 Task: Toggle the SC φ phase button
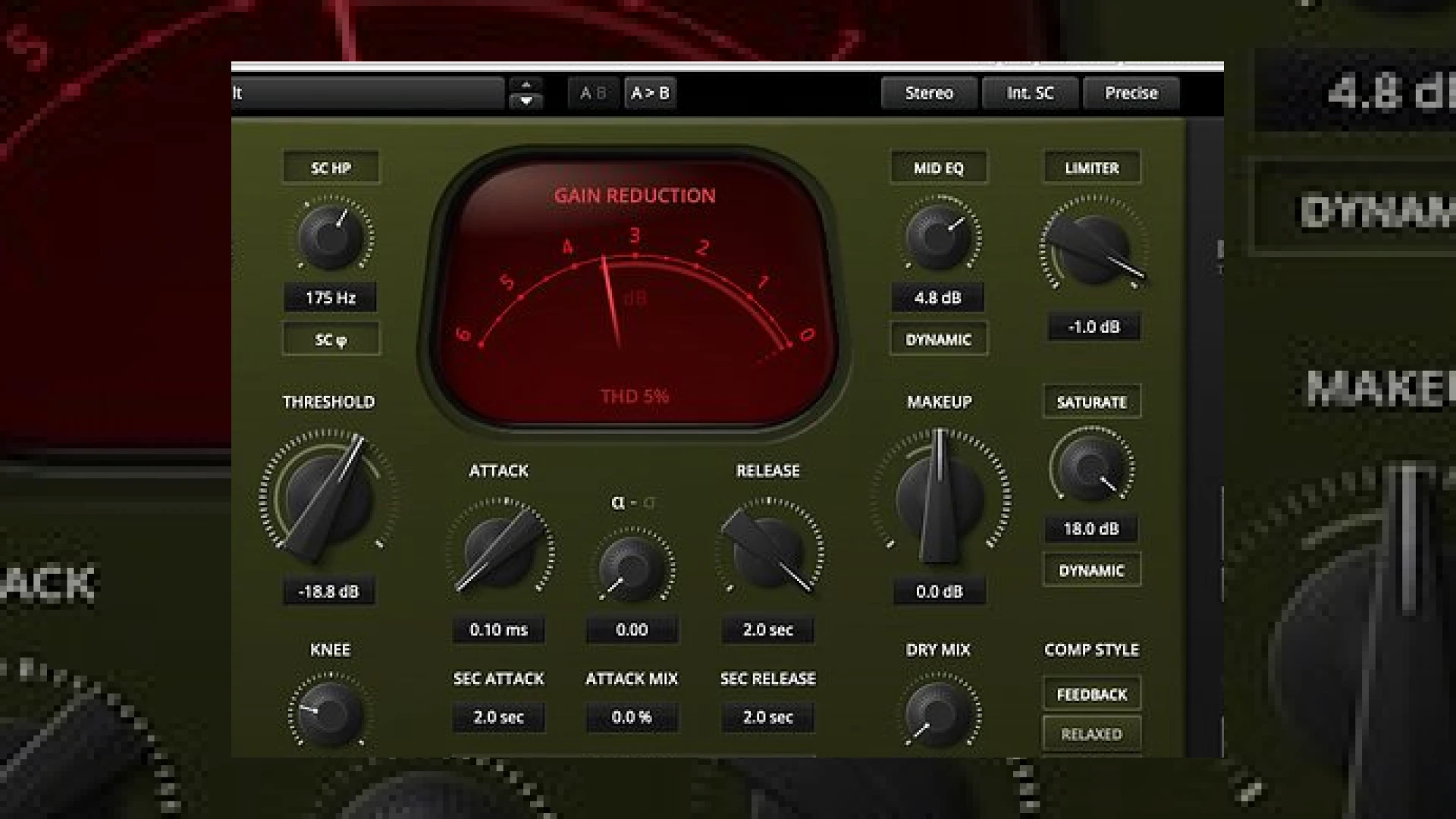point(331,340)
